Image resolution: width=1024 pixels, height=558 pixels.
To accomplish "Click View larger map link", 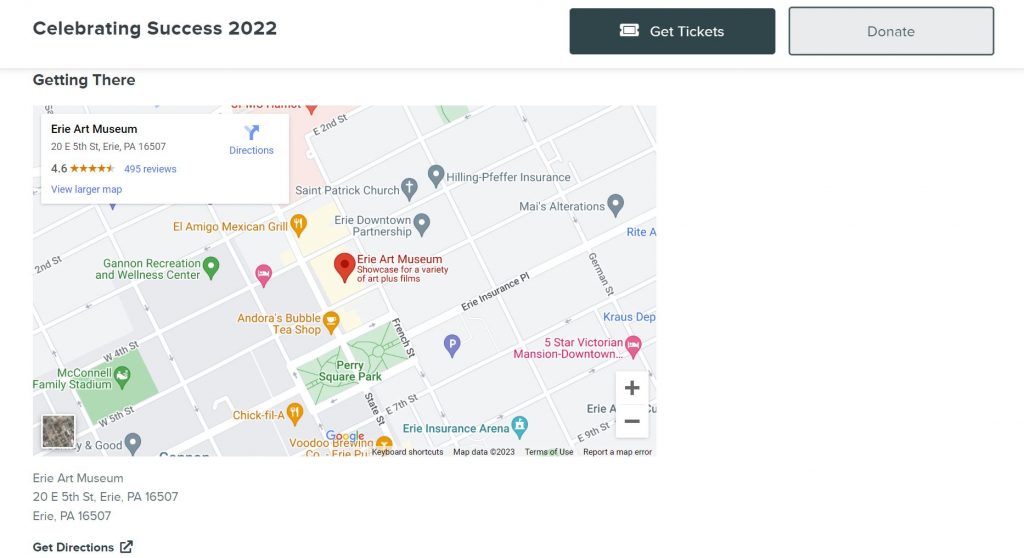I will [86, 189].
